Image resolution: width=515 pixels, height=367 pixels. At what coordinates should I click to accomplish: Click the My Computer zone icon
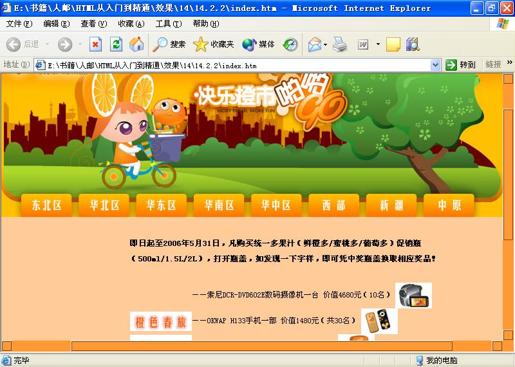(420, 360)
